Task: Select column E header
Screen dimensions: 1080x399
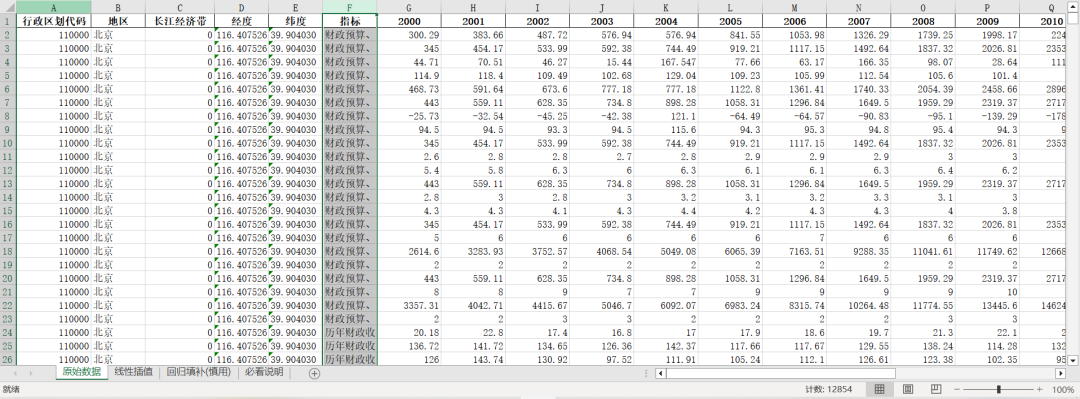Action: tap(295, 7)
